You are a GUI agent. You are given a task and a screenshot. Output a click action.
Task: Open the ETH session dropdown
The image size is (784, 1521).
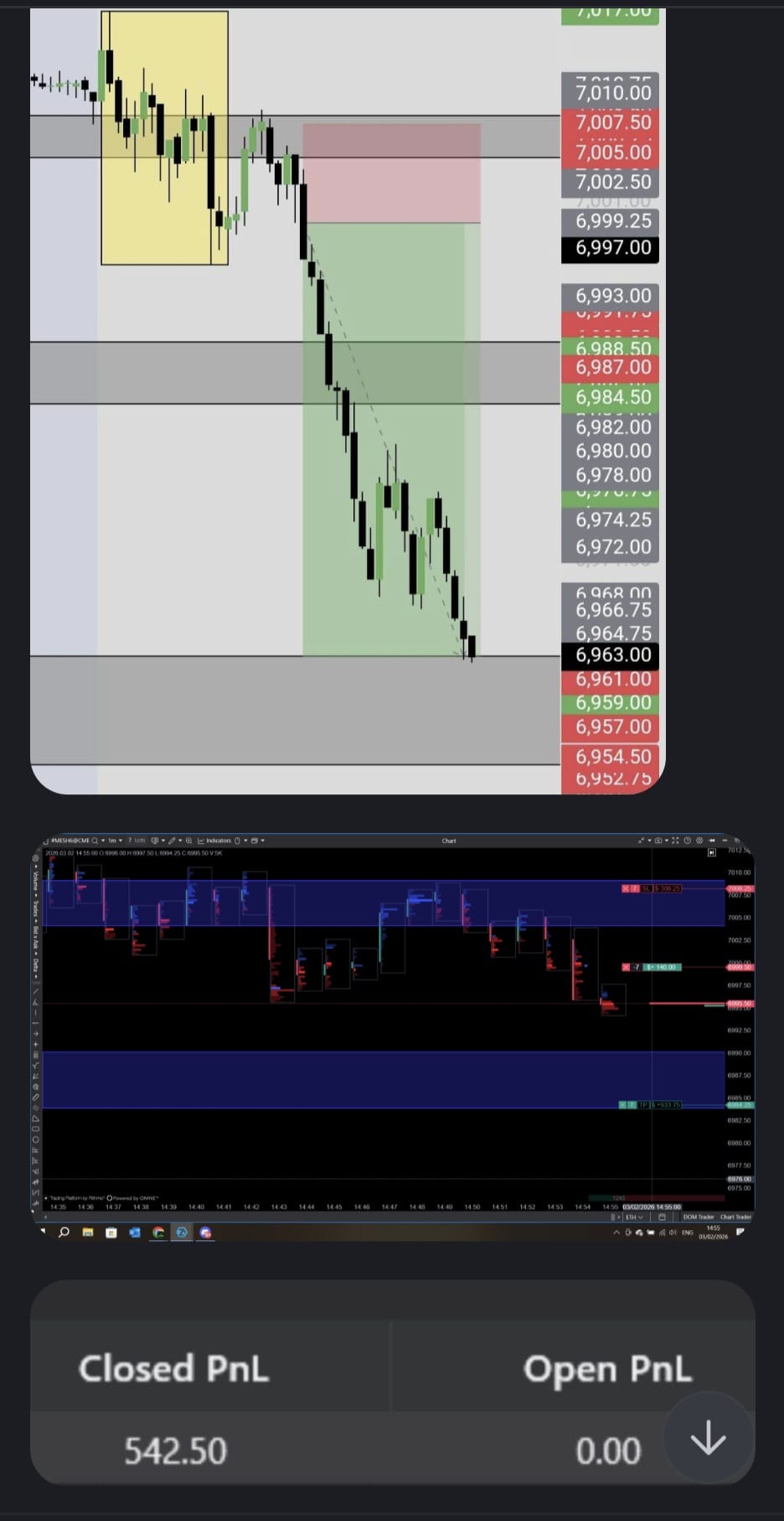634,1217
